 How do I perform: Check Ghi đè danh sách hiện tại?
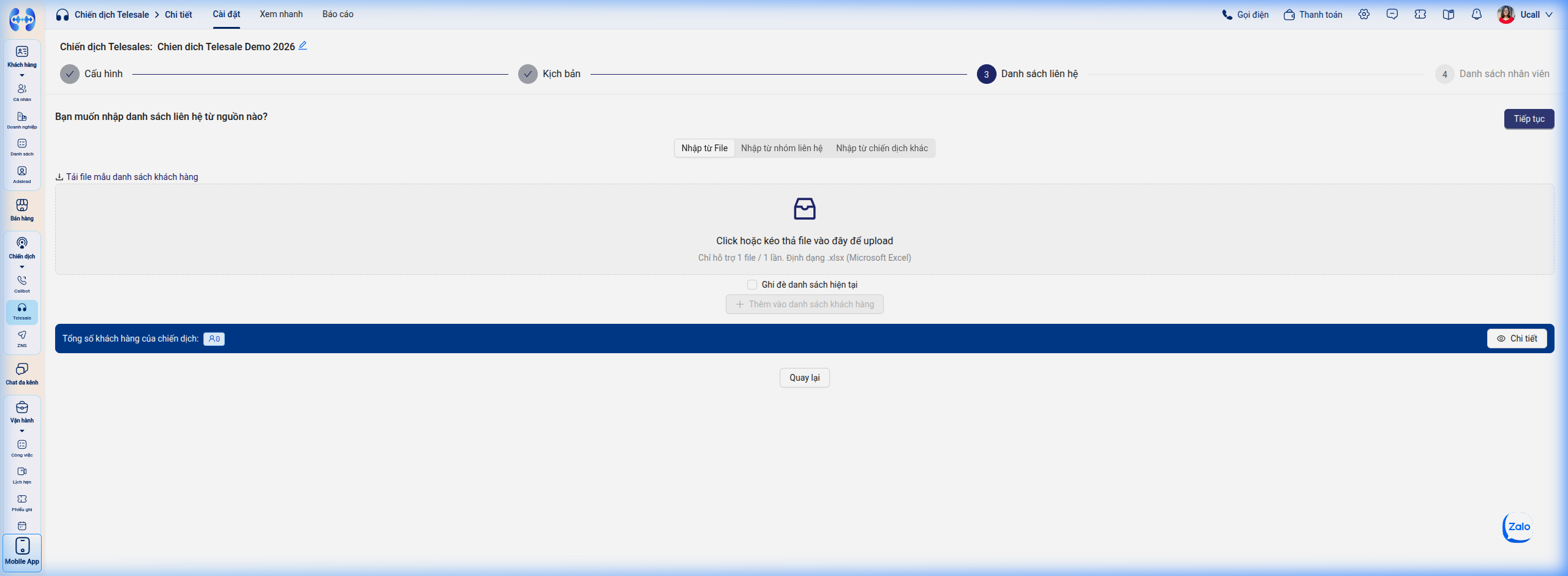752,285
